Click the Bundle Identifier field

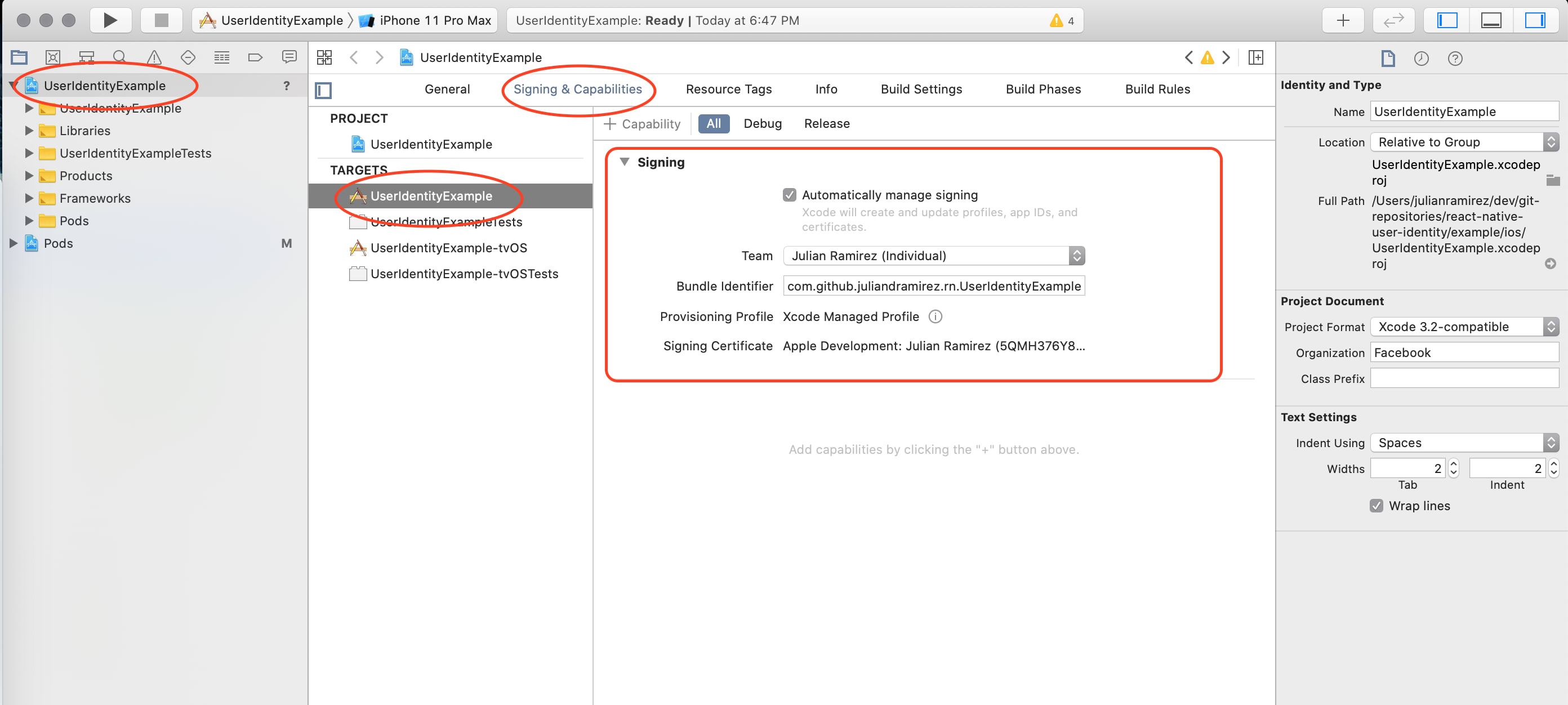(934, 286)
